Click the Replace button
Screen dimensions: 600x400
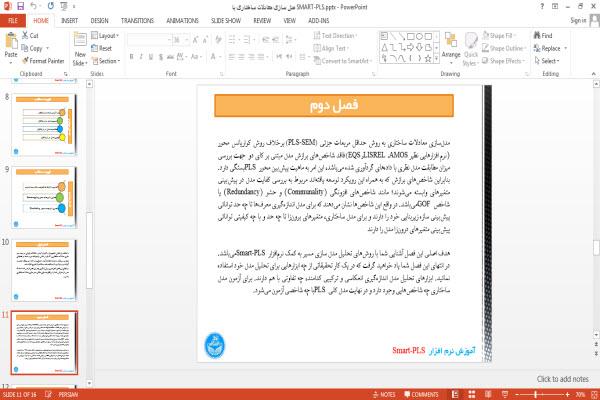point(550,48)
